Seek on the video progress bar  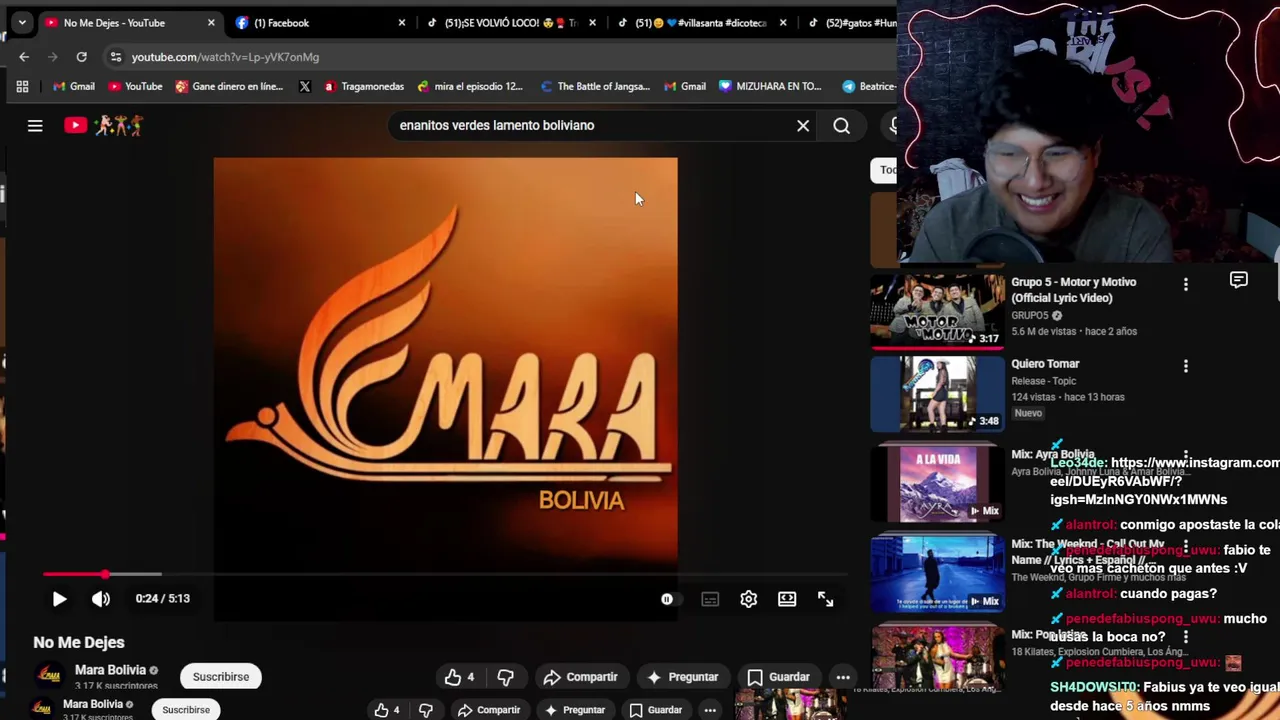[445, 574]
